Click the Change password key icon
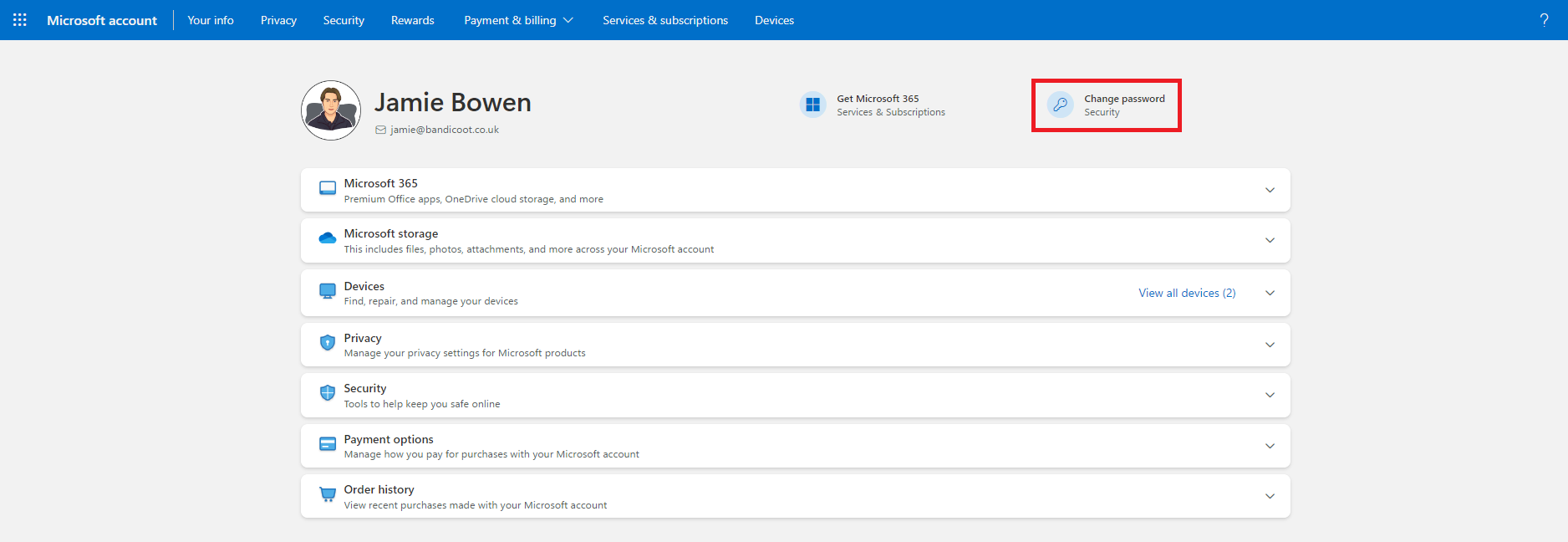 [1060, 105]
